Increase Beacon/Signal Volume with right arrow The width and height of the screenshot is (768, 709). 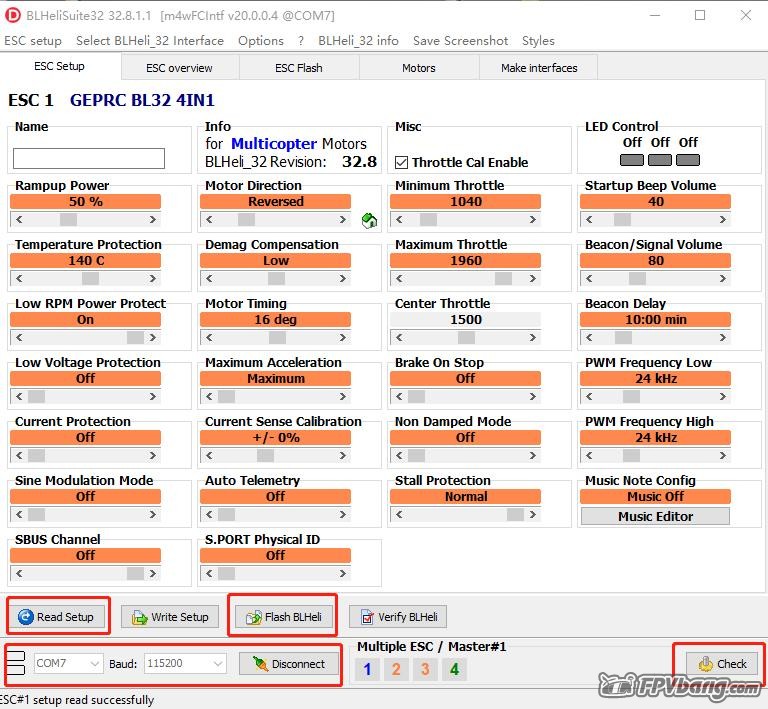point(722,279)
